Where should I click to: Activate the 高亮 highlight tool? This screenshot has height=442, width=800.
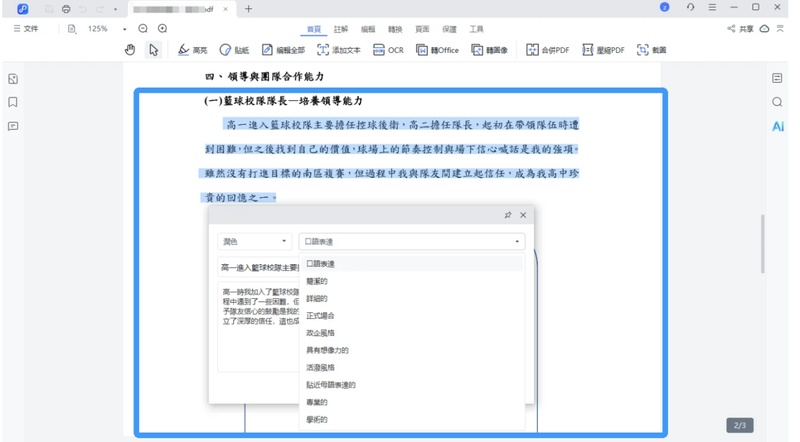[192, 50]
